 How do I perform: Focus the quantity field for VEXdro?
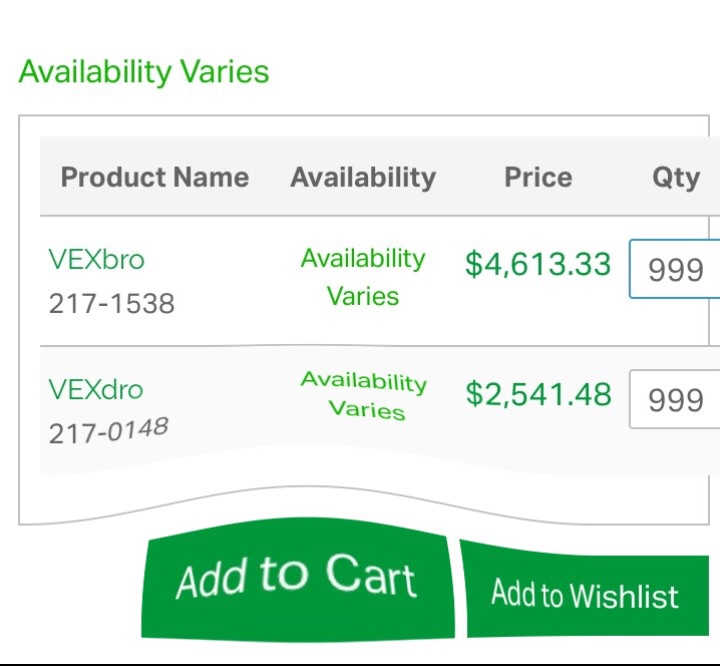(x=676, y=400)
